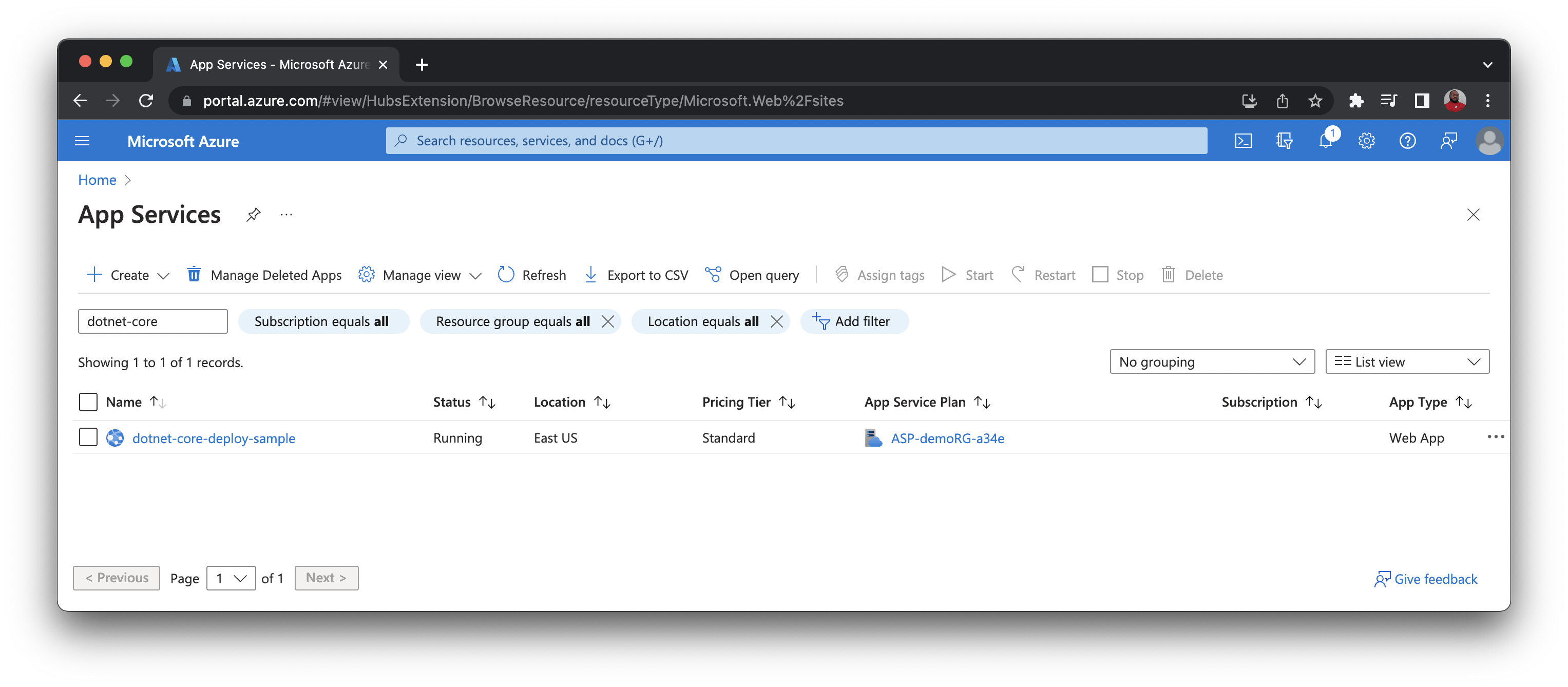Screen dimensions: 1568x687
Task: Click the pin icon next to App Services
Action: click(x=253, y=214)
